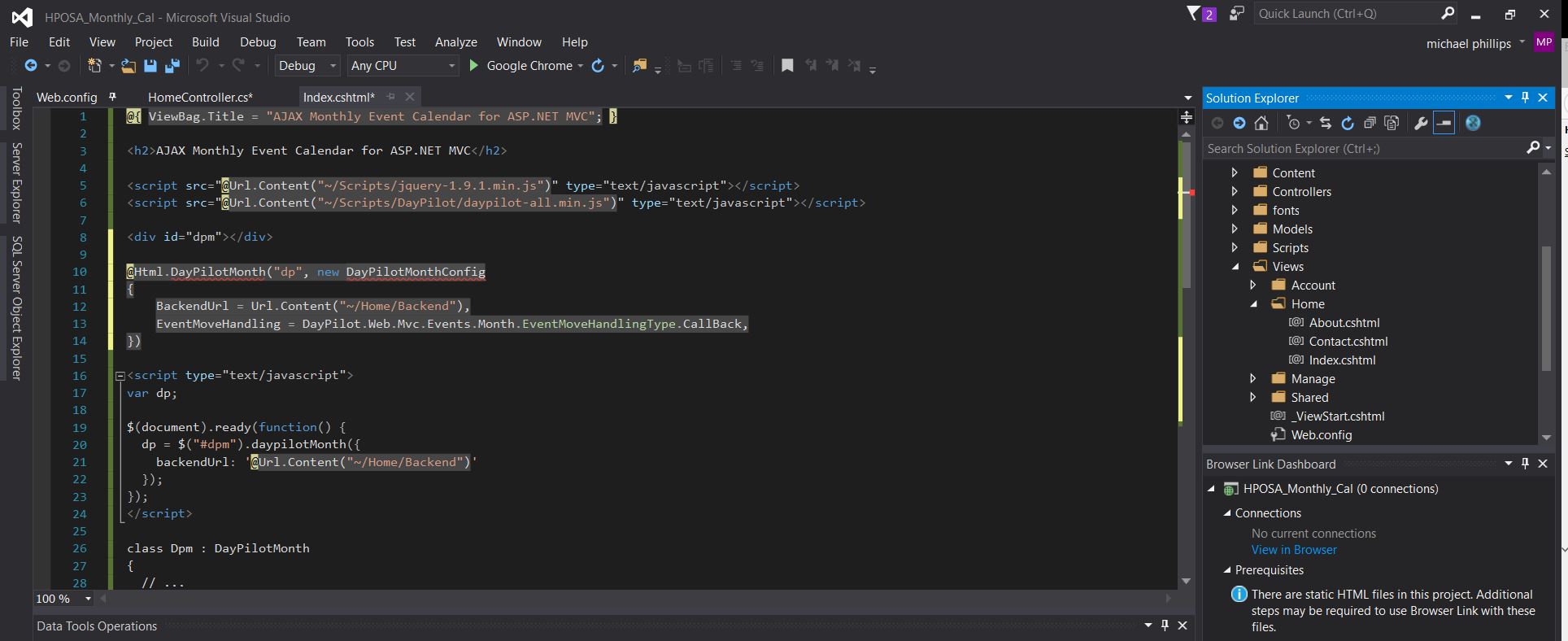Click the Find in Files toolbar icon

coord(640,66)
